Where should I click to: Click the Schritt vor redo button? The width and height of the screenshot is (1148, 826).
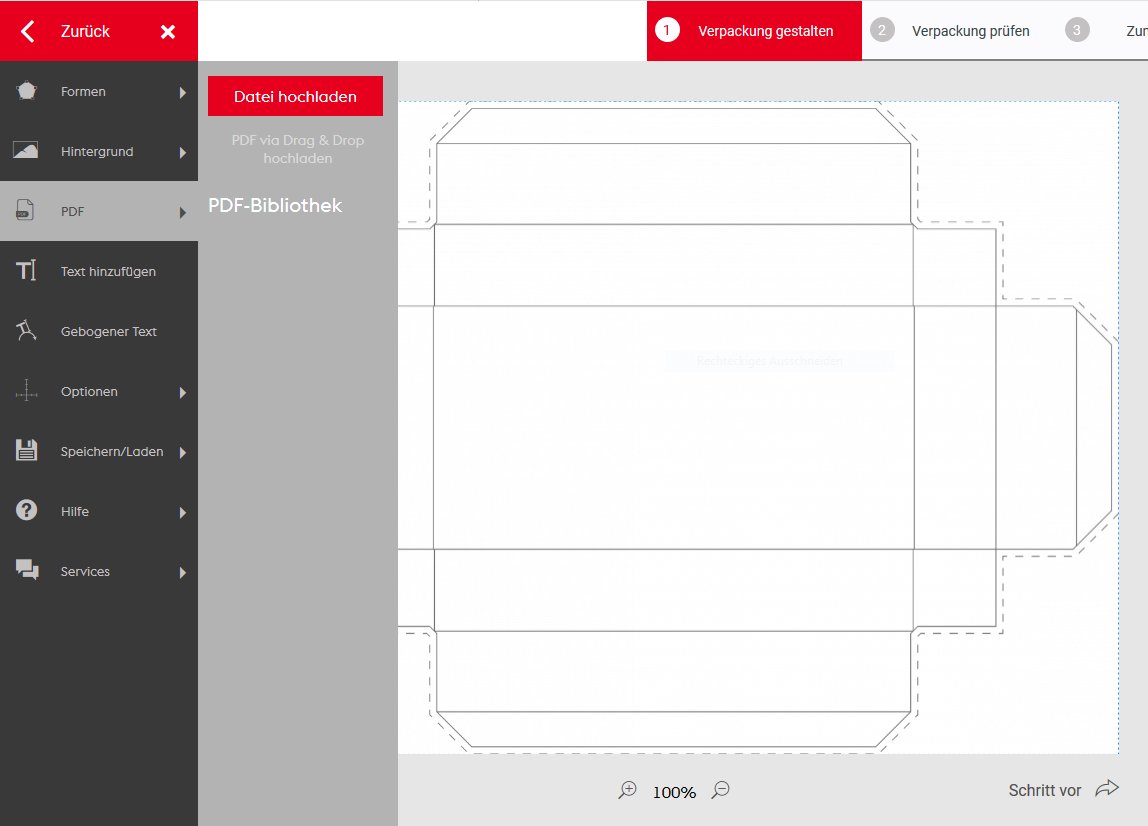coord(1063,790)
